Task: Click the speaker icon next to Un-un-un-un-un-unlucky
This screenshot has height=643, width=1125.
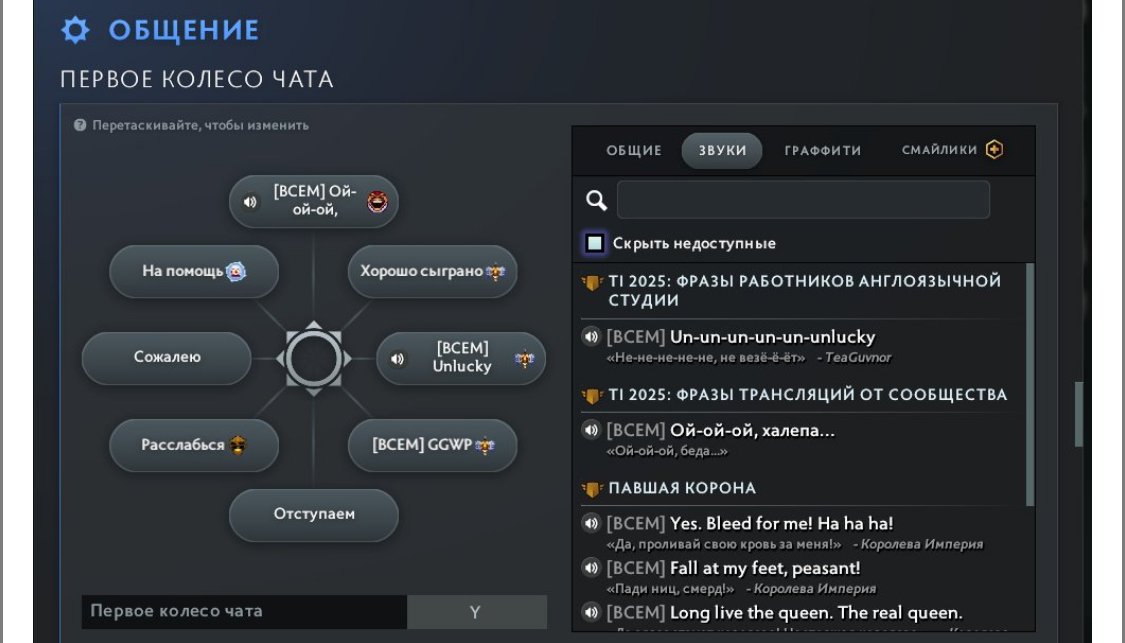Action: (591, 337)
